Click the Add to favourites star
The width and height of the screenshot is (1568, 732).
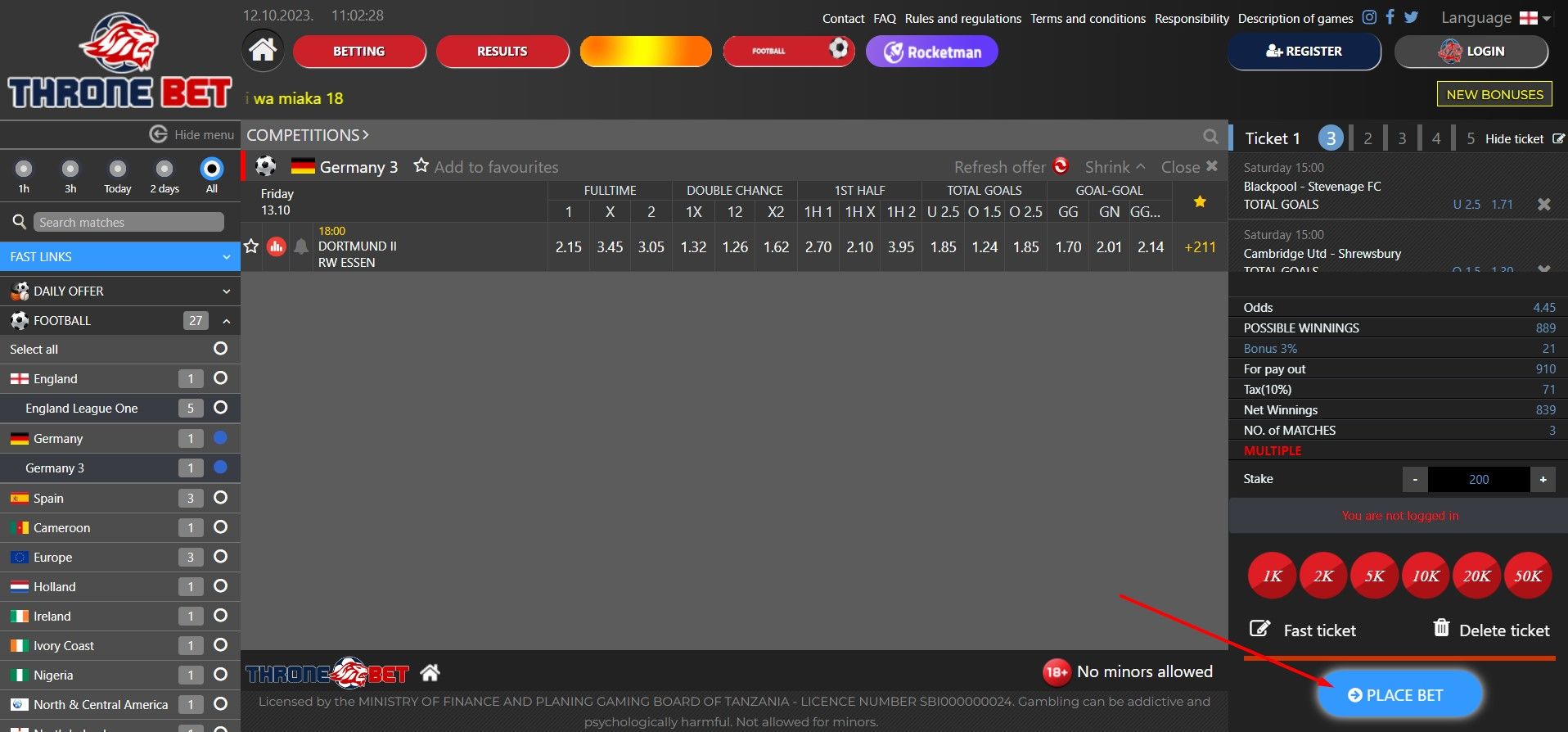[421, 165]
